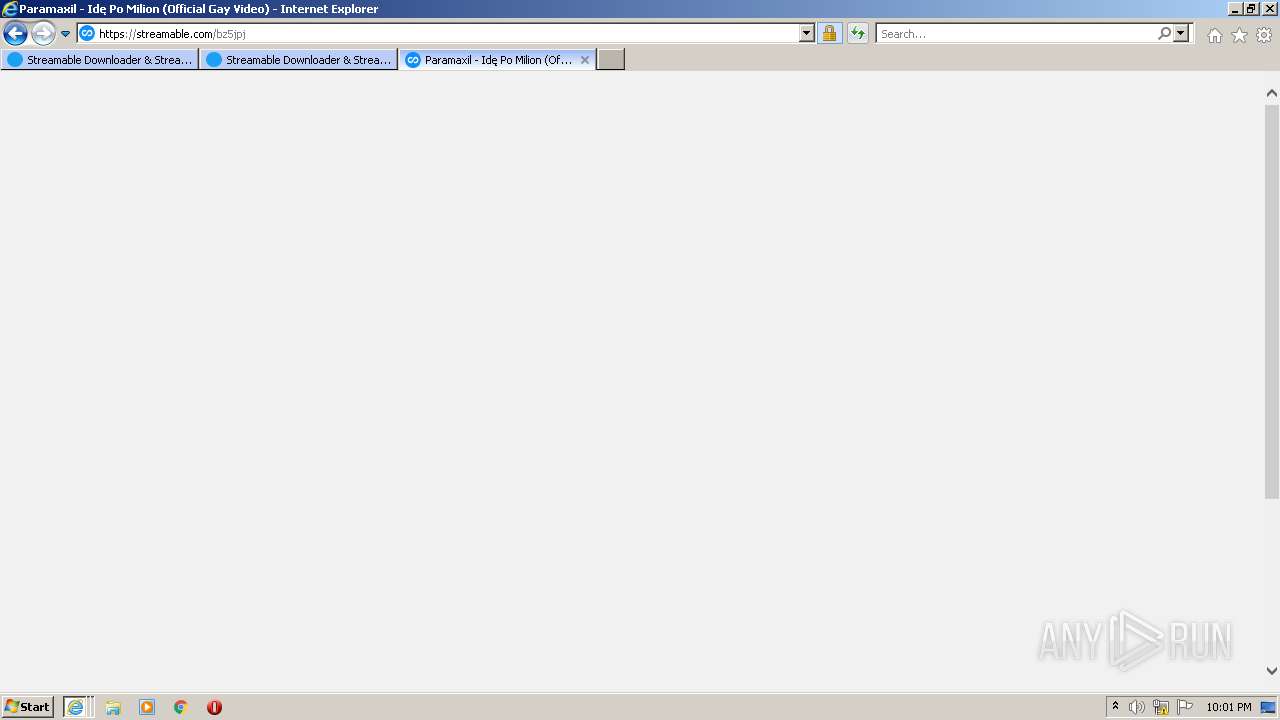Expand the address bar autocomplete dropdown

pos(807,33)
